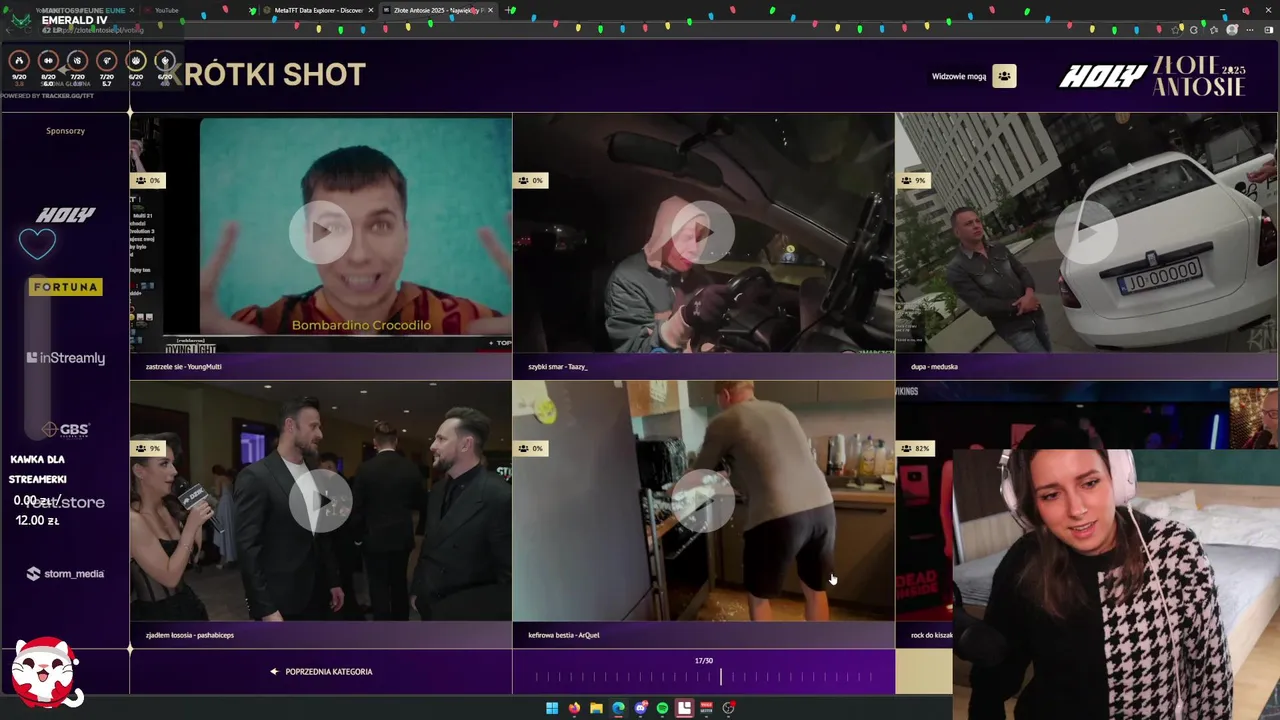Screen dimensions: 1280x720
Task: Click the beige next-category button
Action: tap(923, 672)
